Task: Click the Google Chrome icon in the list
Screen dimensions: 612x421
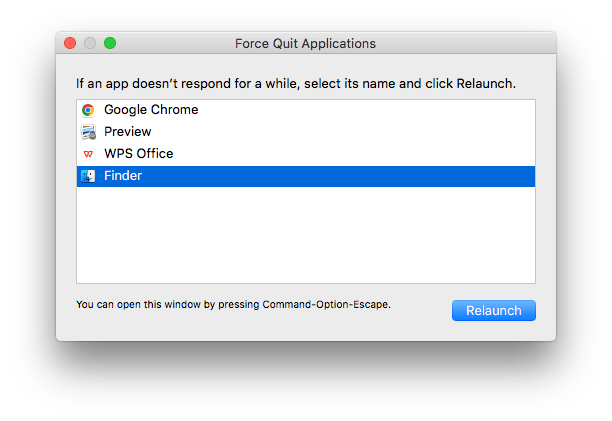Action: pos(88,110)
